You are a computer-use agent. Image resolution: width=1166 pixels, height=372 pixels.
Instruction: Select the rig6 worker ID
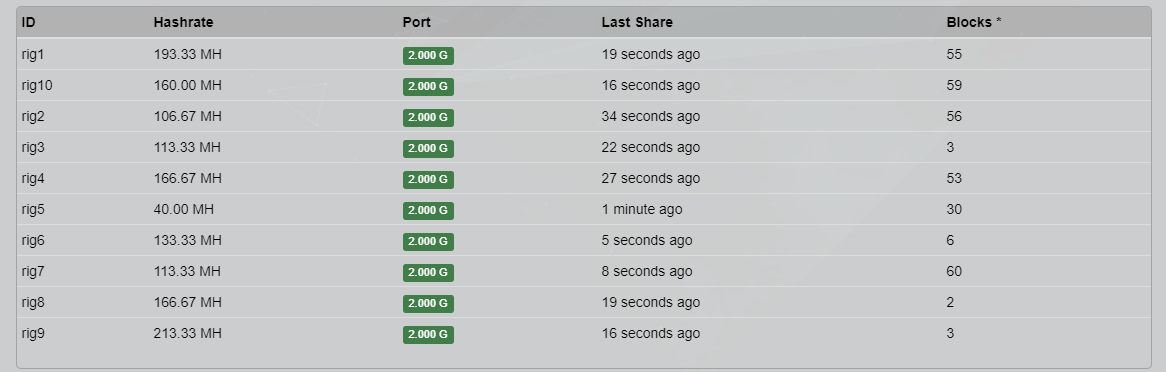pyautogui.click(x=33, y=240)
